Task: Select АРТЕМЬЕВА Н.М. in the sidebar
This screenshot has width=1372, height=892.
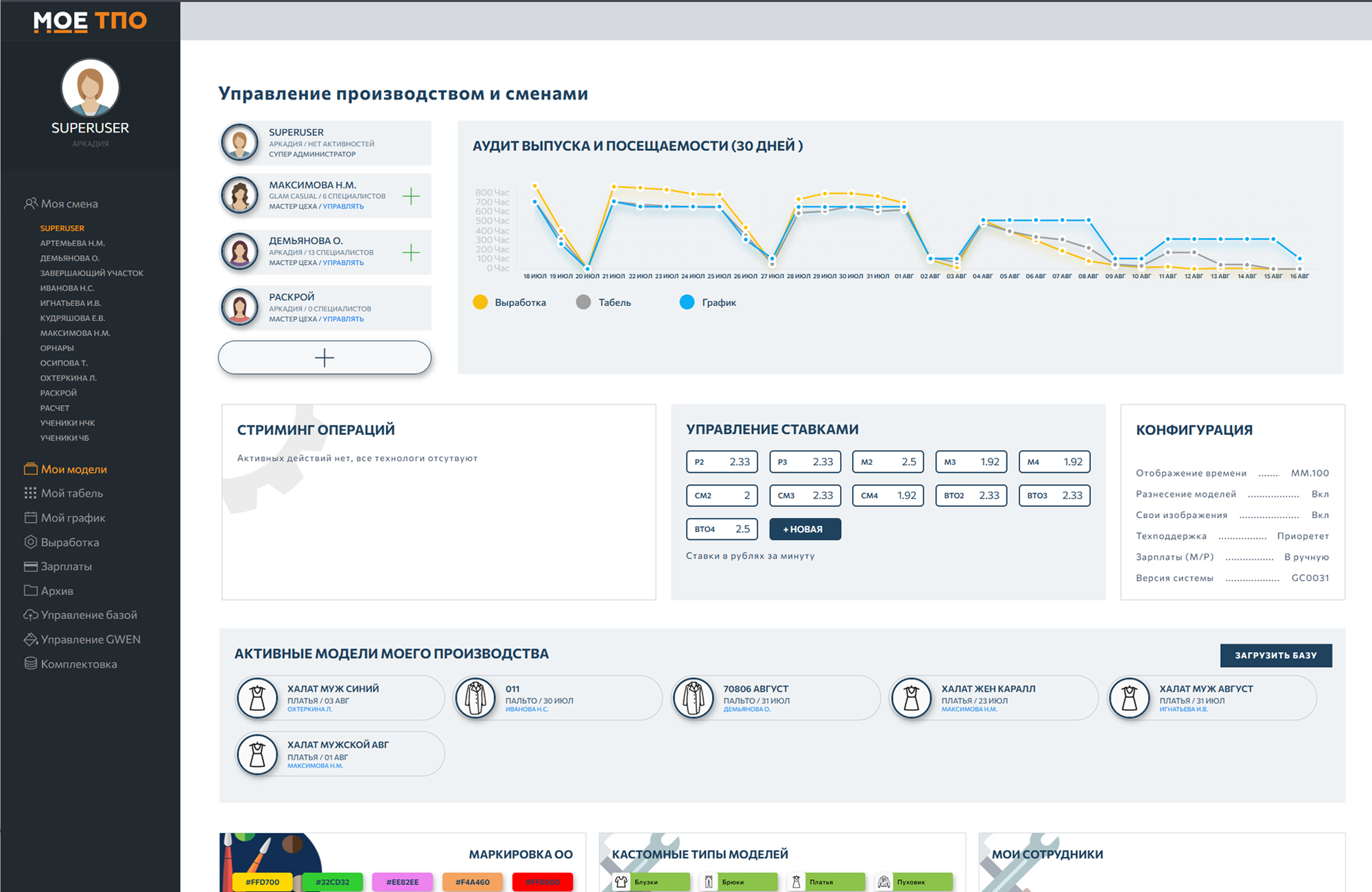Action: click(73, 244)
